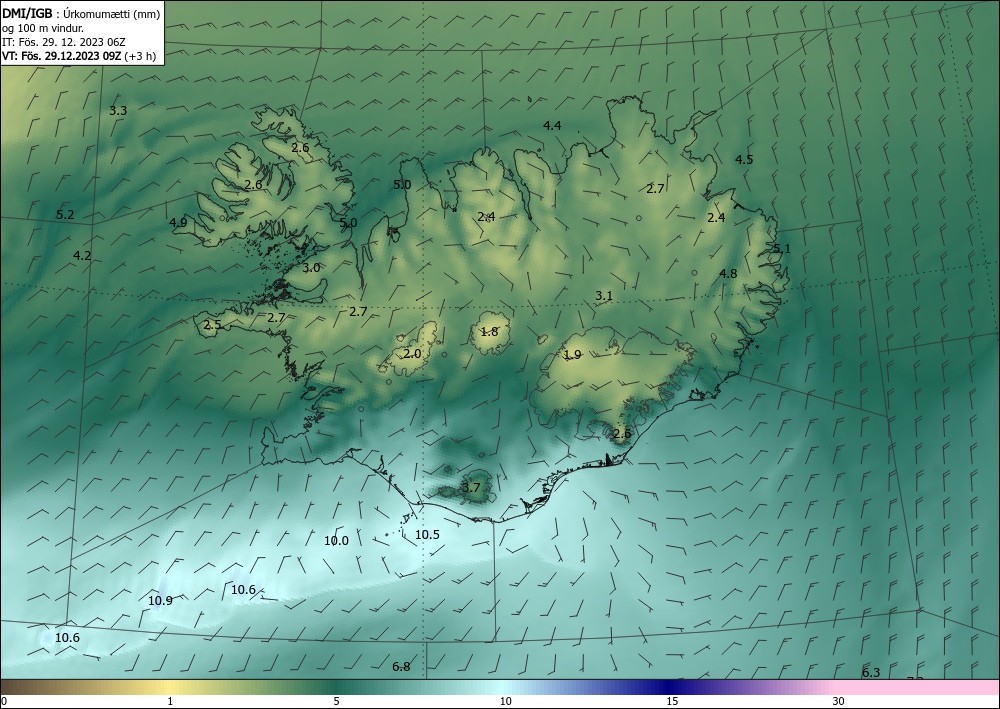1000x709 pixels.
Task: Click the title 'DMI/IGB : Úrkomumætti (mm)'
Action: [81, 13]
